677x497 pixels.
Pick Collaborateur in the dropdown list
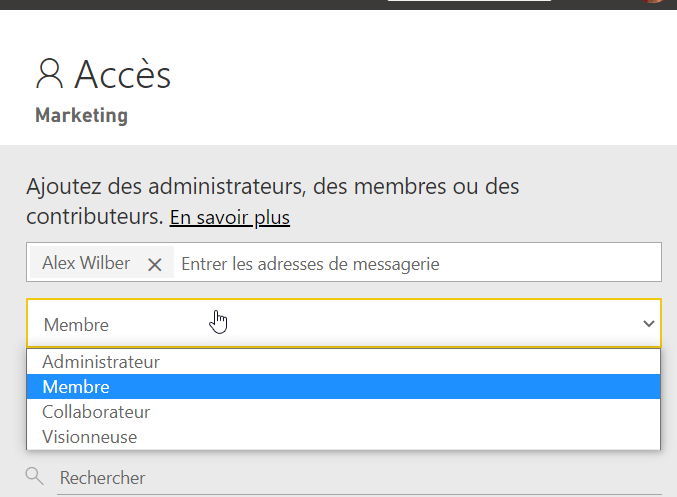96,411
